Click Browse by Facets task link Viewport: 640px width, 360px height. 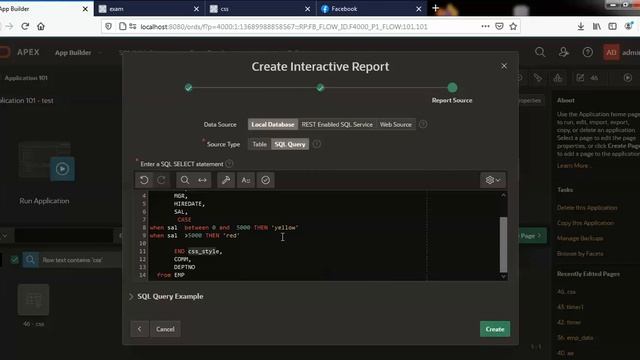pos(580,254)
